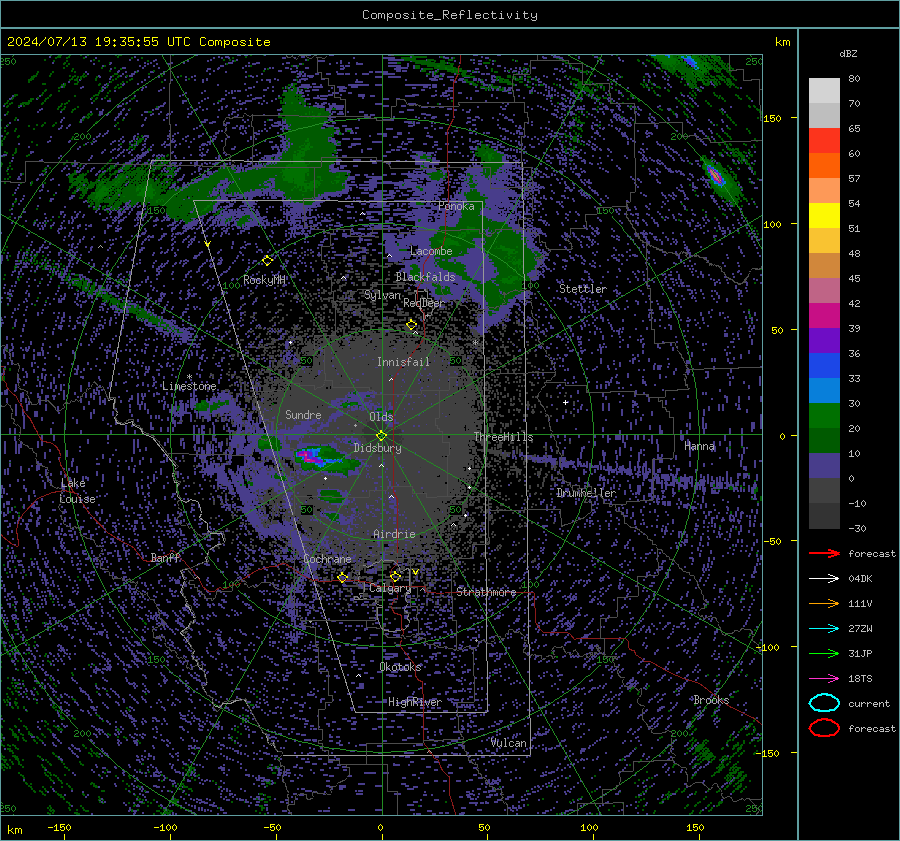Click yellow diamond marker above RockyMH
This screenshot has height=841, width=900.
click(x=267, y=261)
